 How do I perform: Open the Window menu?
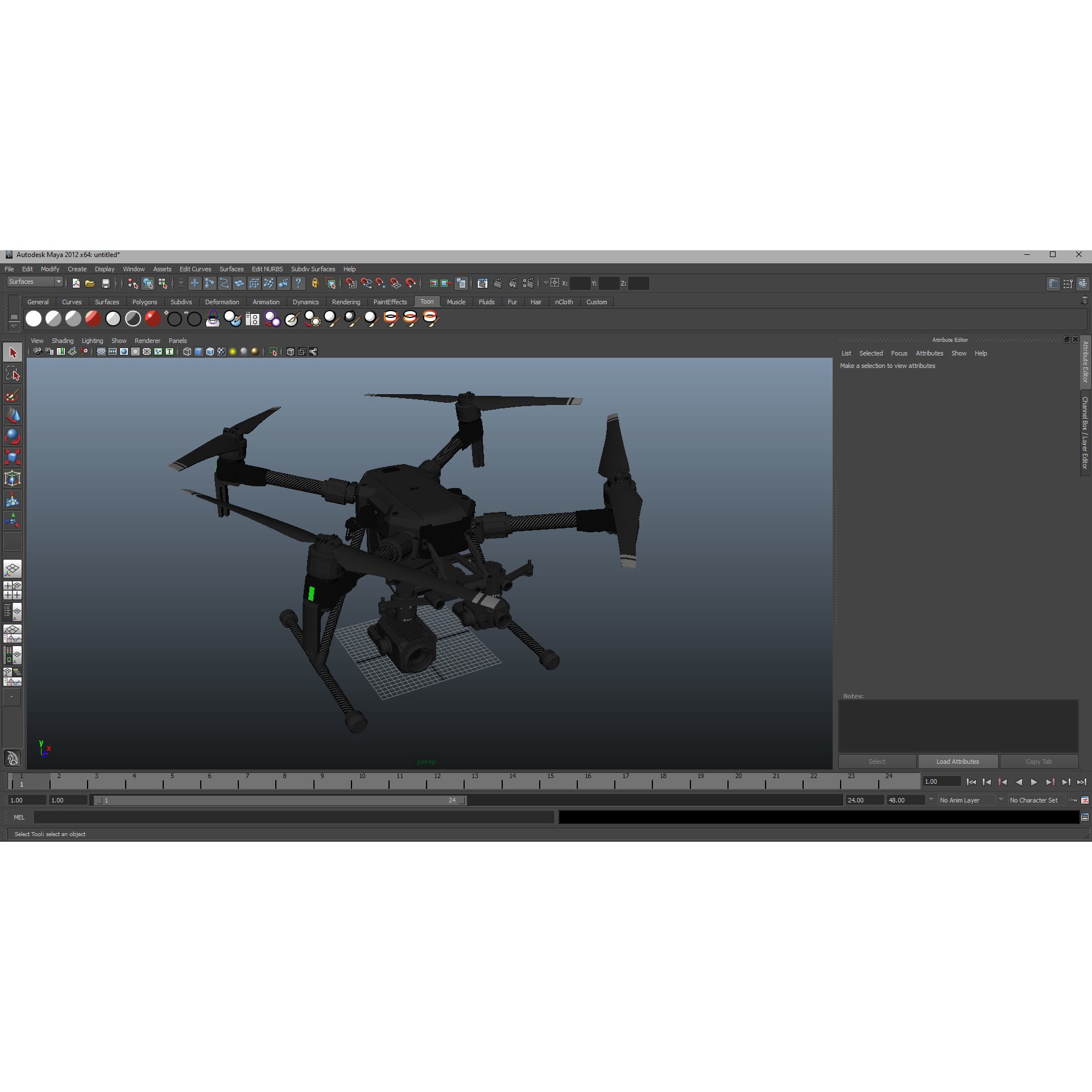[134, 269]
